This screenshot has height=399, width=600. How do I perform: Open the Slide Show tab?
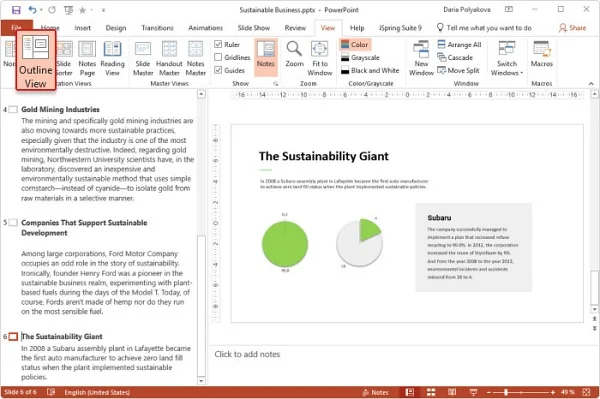tap(253, 28)
